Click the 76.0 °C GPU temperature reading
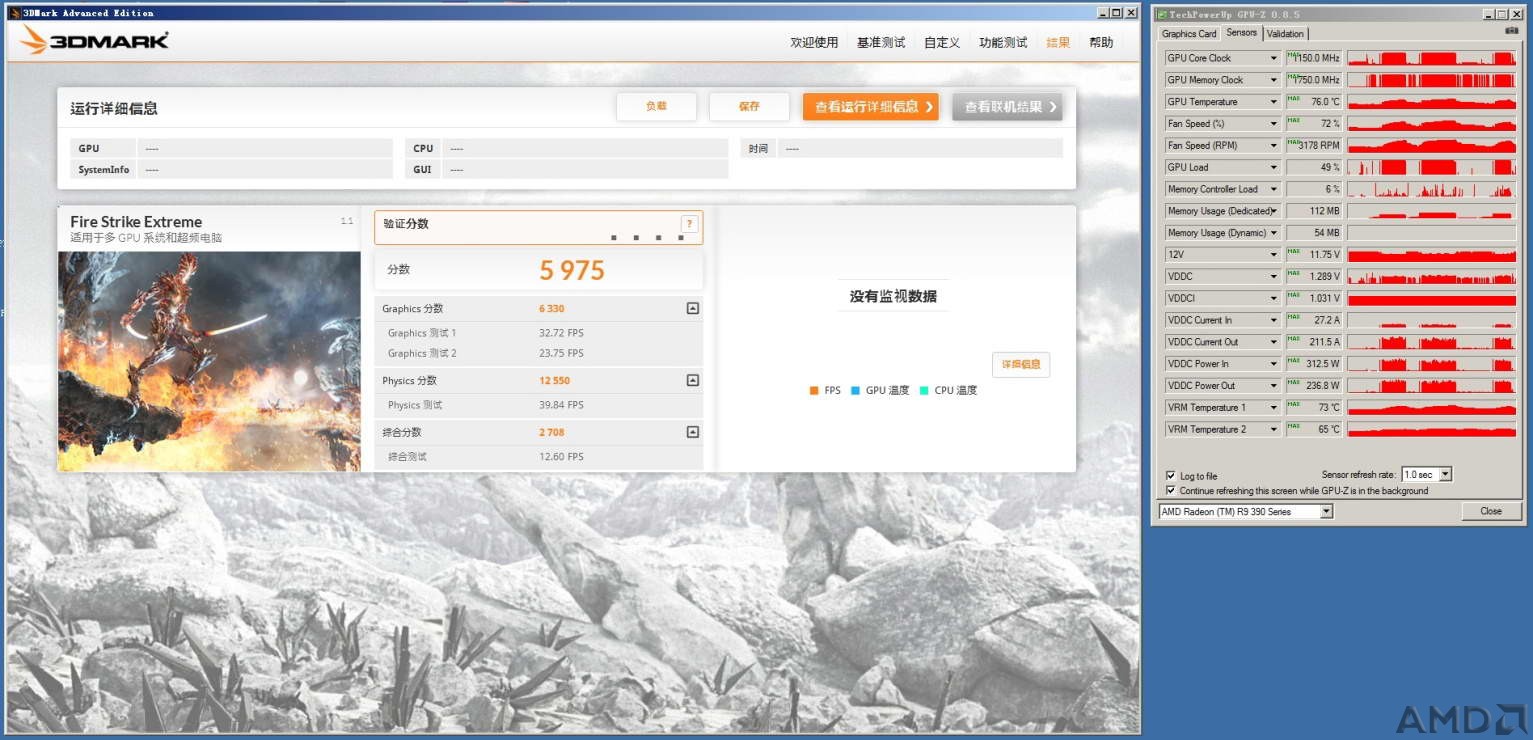Viewport: 1533px width, 740px height. (1313, 102)
